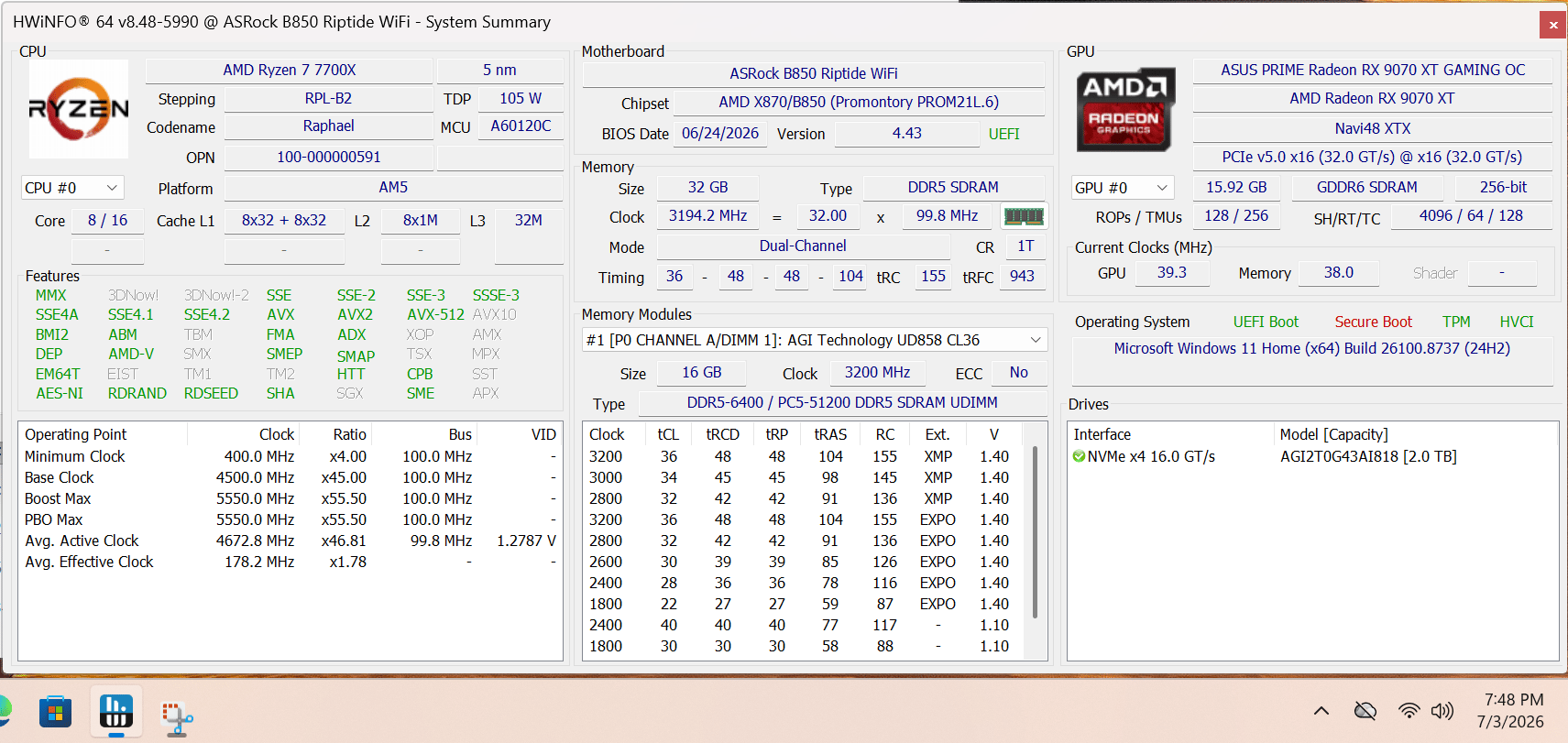Viewport: 1568px width, 743px height.
Task: Click the BIOS version 4.43 value
Action: coord(907,134)
